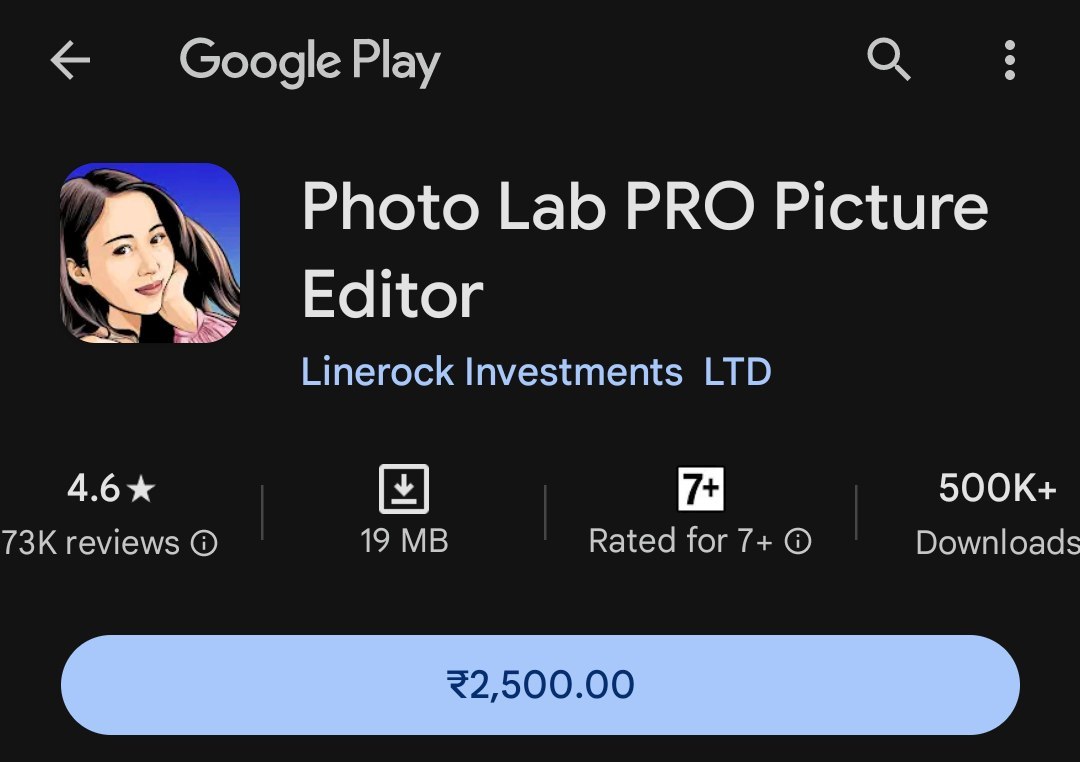This screenshot has height=762, width=1080.
Task: Tap the info icon next to reviews
Action: [x=204, y=544]
